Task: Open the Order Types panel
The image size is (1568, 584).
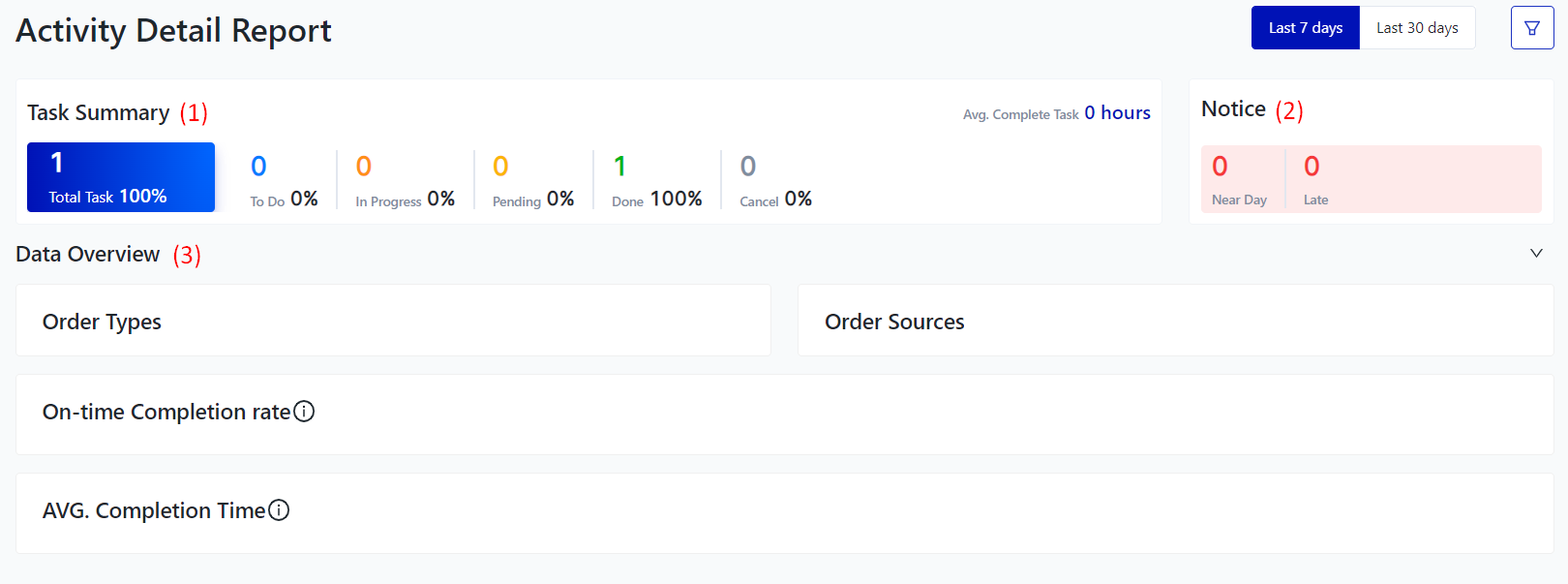Action: point(393,321)
